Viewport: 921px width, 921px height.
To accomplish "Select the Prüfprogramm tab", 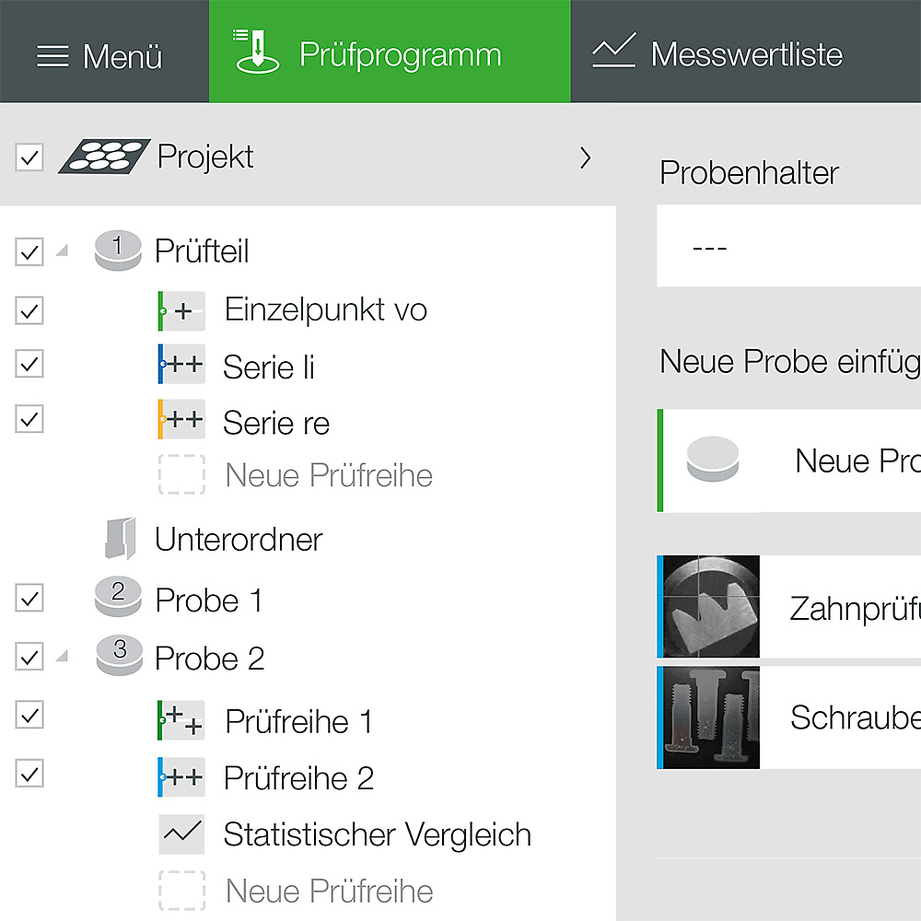I will (x=389, y=52).
